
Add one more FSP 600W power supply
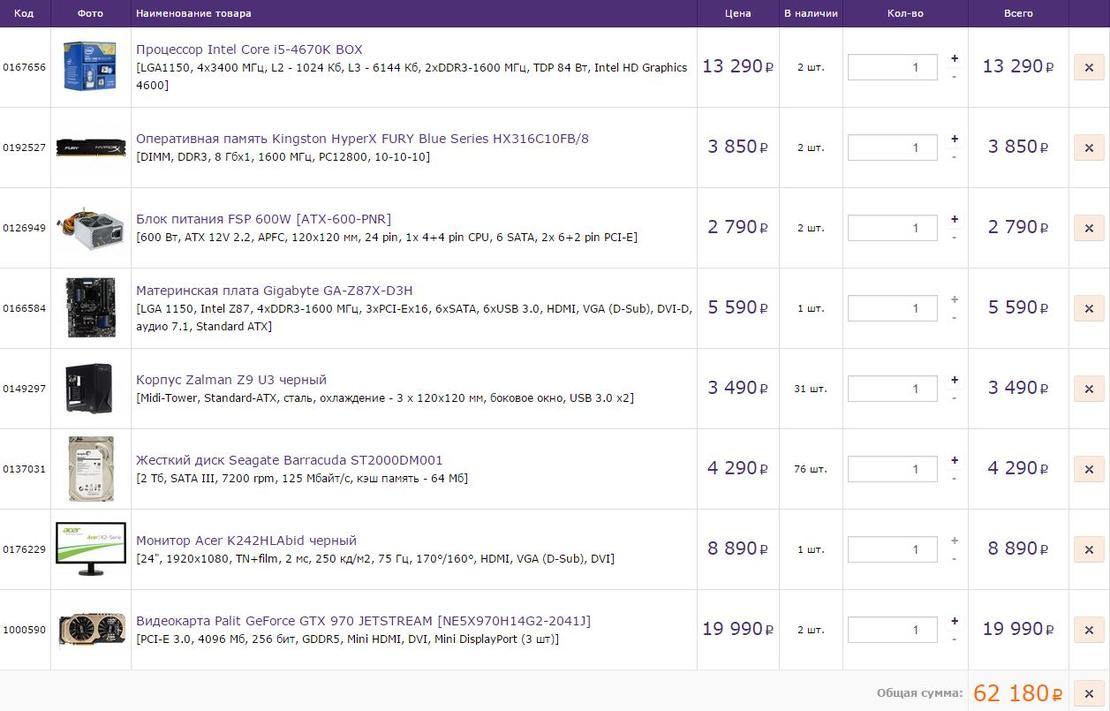pyautogui.click(x=954, y=220)
